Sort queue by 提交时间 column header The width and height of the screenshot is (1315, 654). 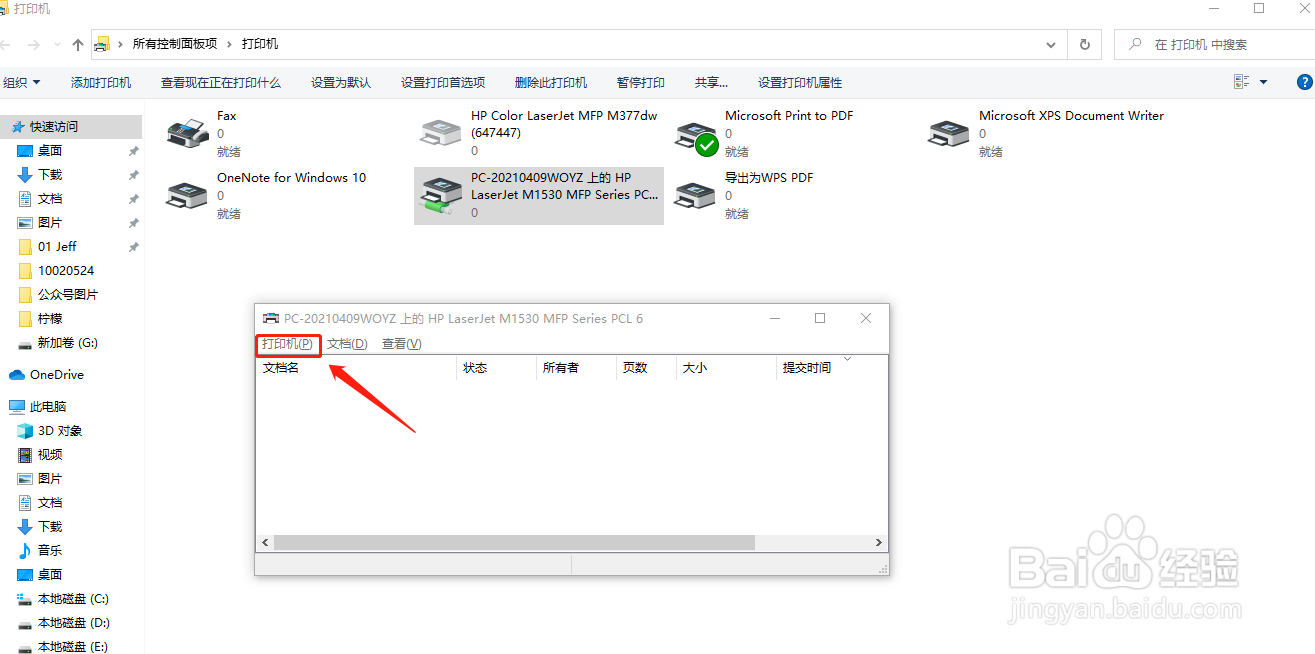832,367
